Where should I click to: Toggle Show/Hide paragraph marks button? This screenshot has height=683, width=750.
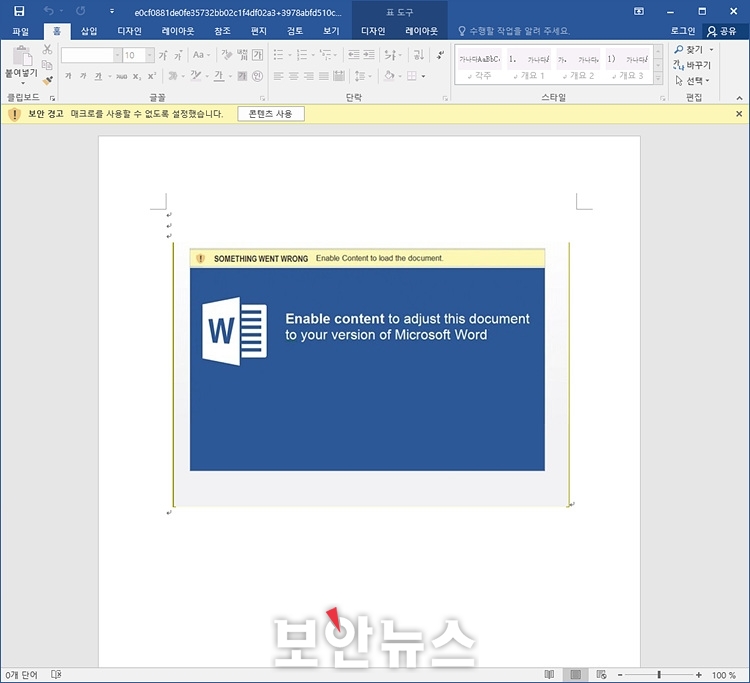point(440,55)
